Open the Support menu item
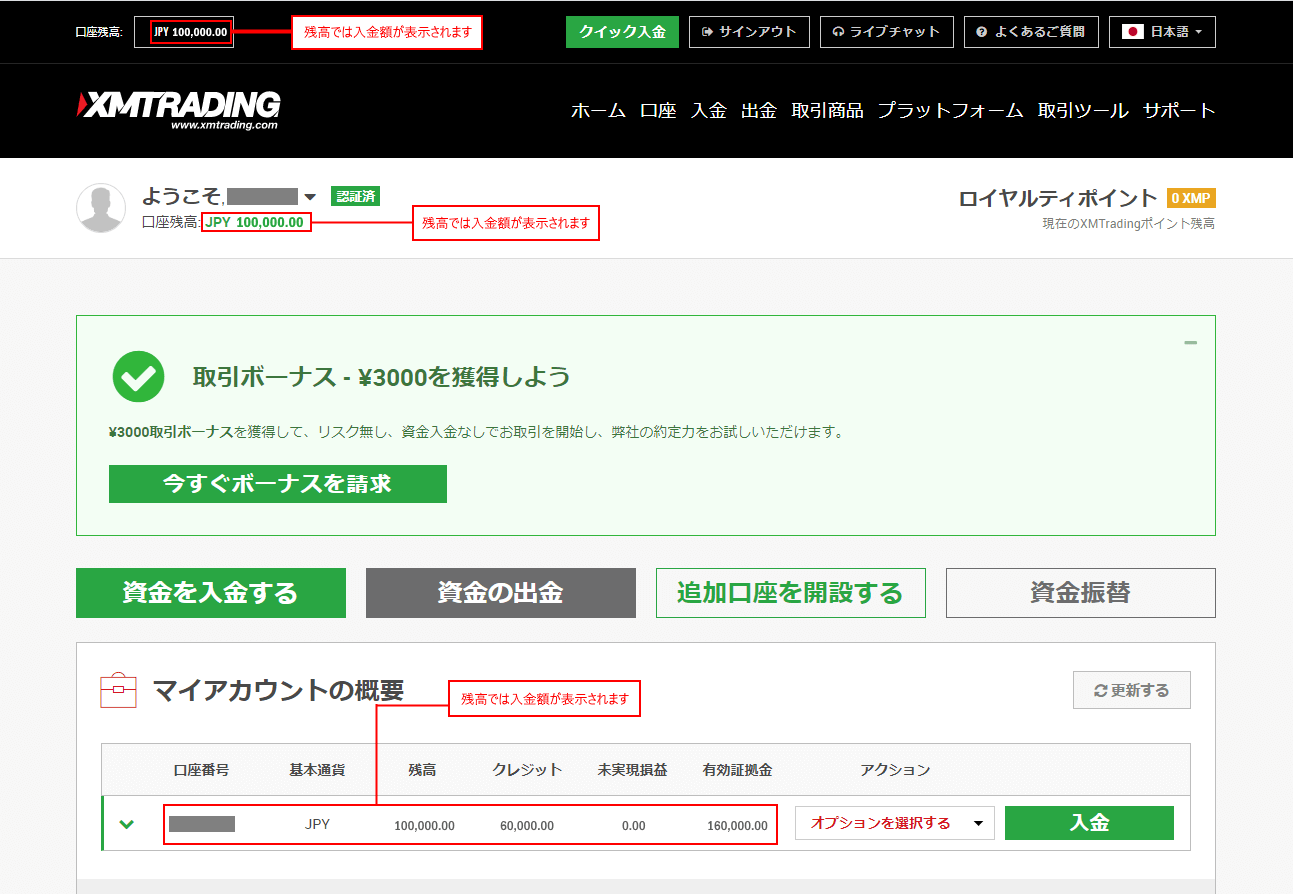Screen dimensions: 1293x894 click(1179, 111)
